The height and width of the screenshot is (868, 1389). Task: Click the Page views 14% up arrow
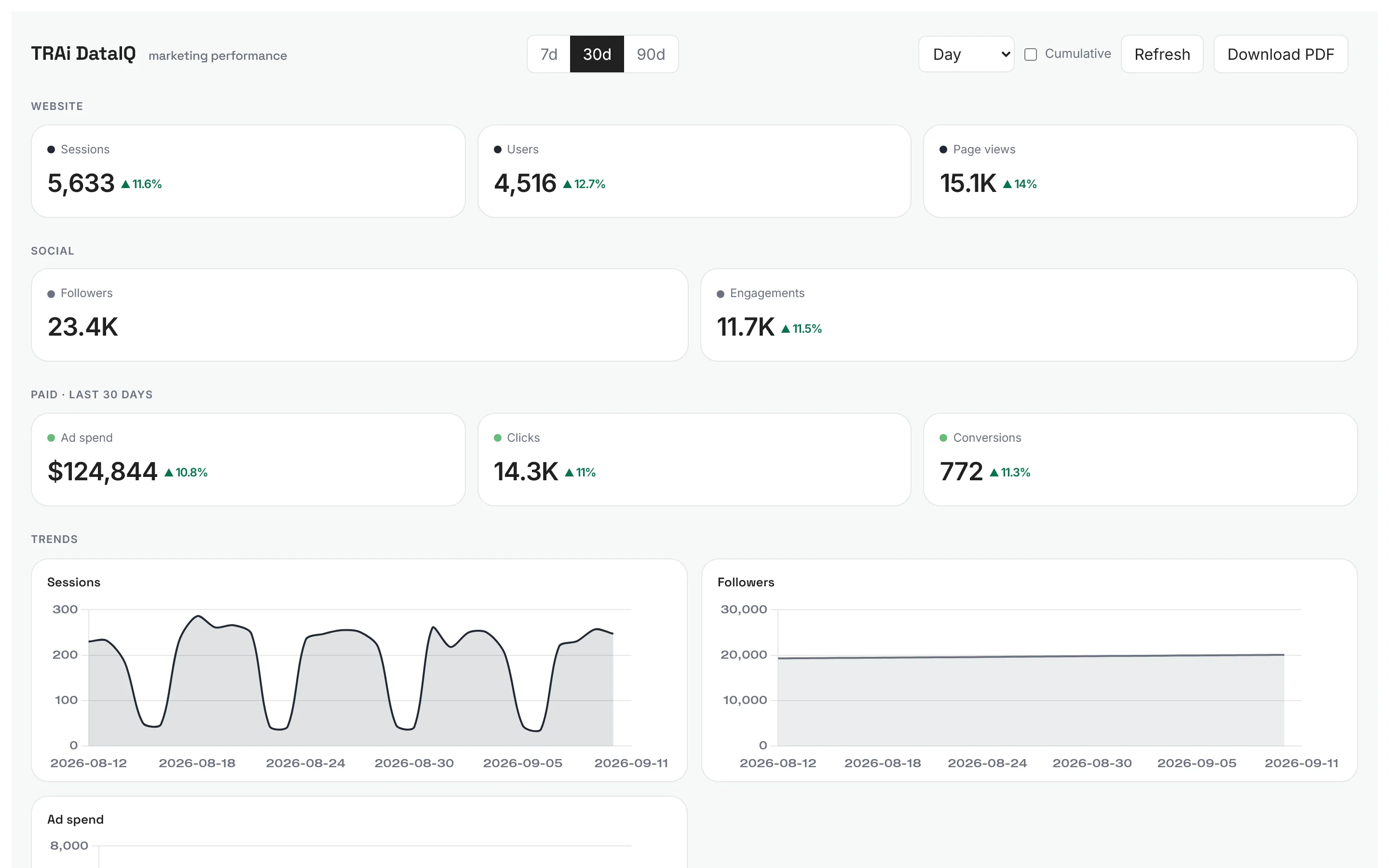point(1008,184)
